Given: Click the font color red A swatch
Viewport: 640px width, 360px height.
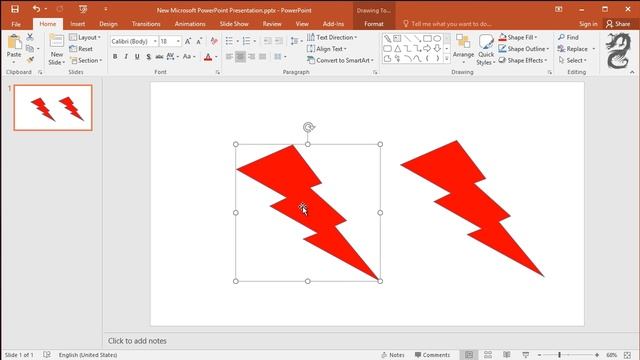Looking at the screenshot, I should (x=208, y=57).
